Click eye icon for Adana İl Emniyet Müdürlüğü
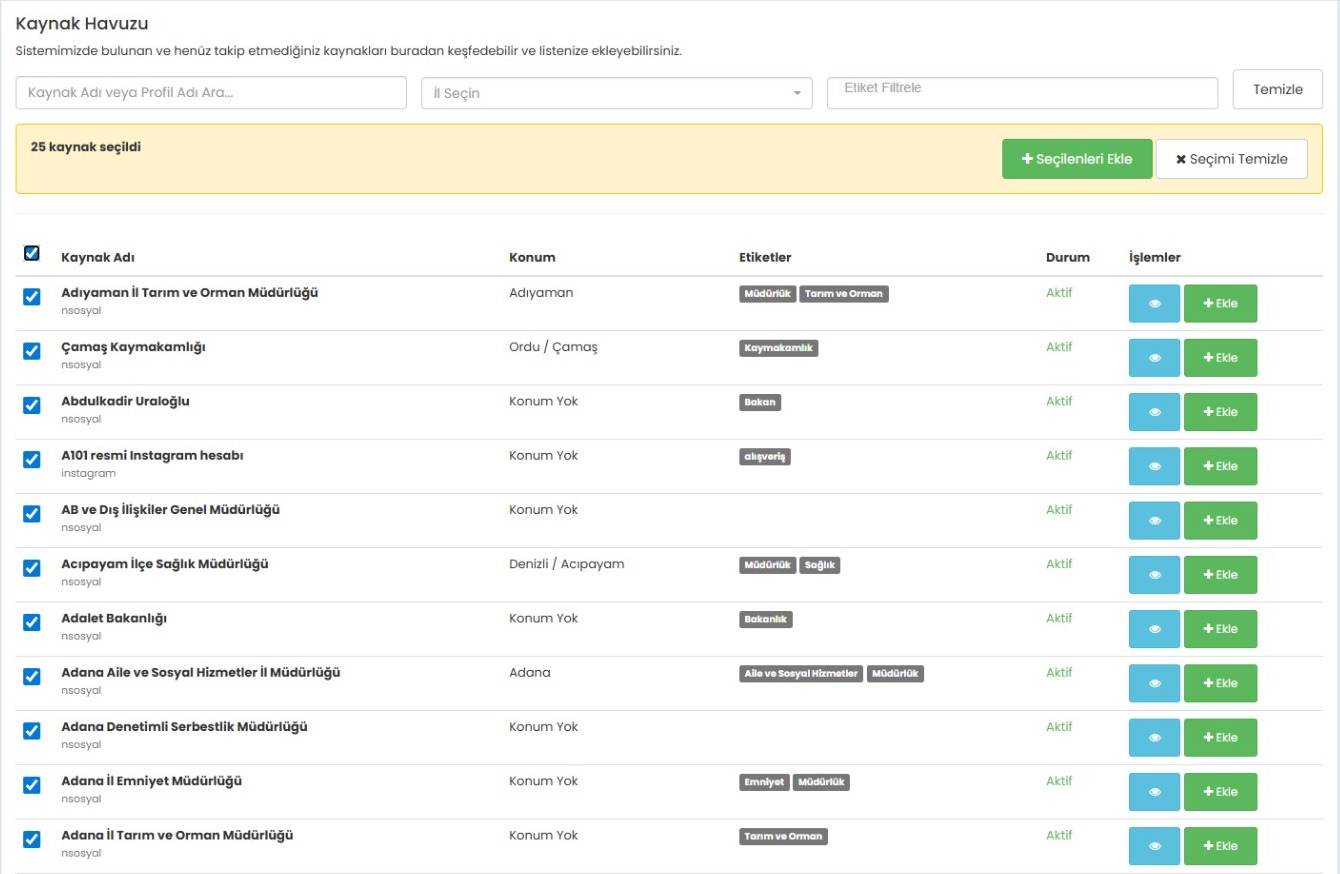Image resolution: width=1340 pixels, height=874 pixels. click(x=1154, y=792)
